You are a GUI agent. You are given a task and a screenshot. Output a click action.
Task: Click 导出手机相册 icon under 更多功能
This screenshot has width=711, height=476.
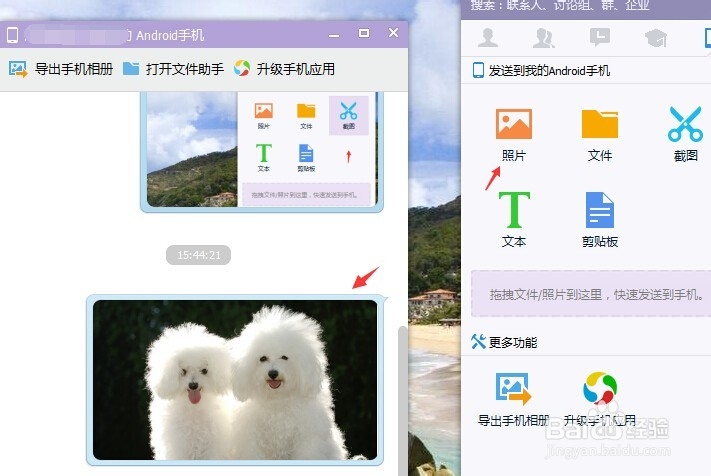(513, 389)
